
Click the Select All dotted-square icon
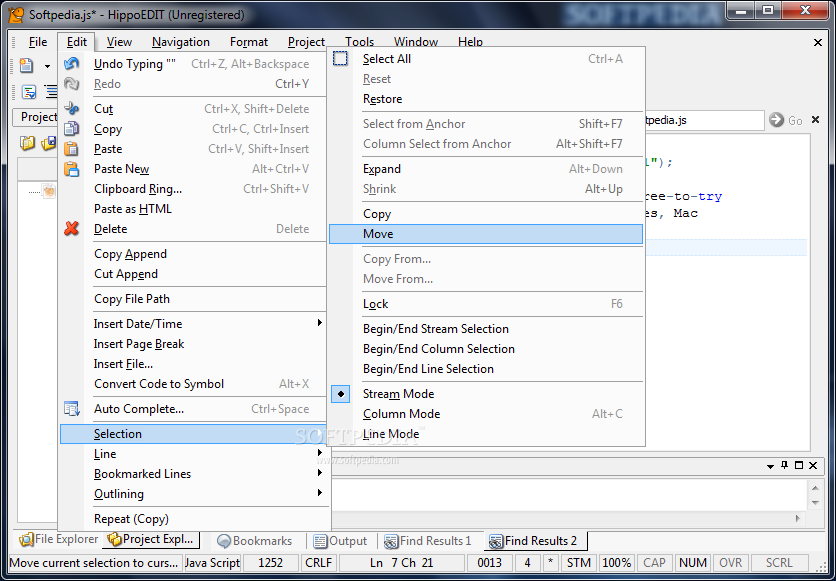pos(340,58)
